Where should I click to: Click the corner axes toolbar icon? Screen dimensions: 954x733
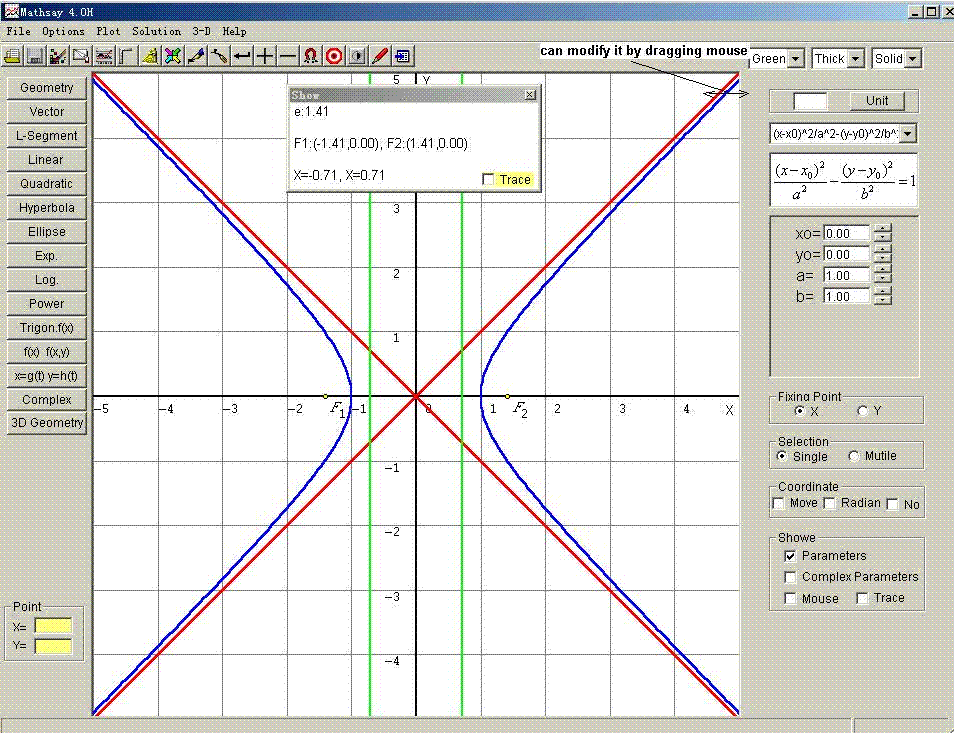pos(127,57)
